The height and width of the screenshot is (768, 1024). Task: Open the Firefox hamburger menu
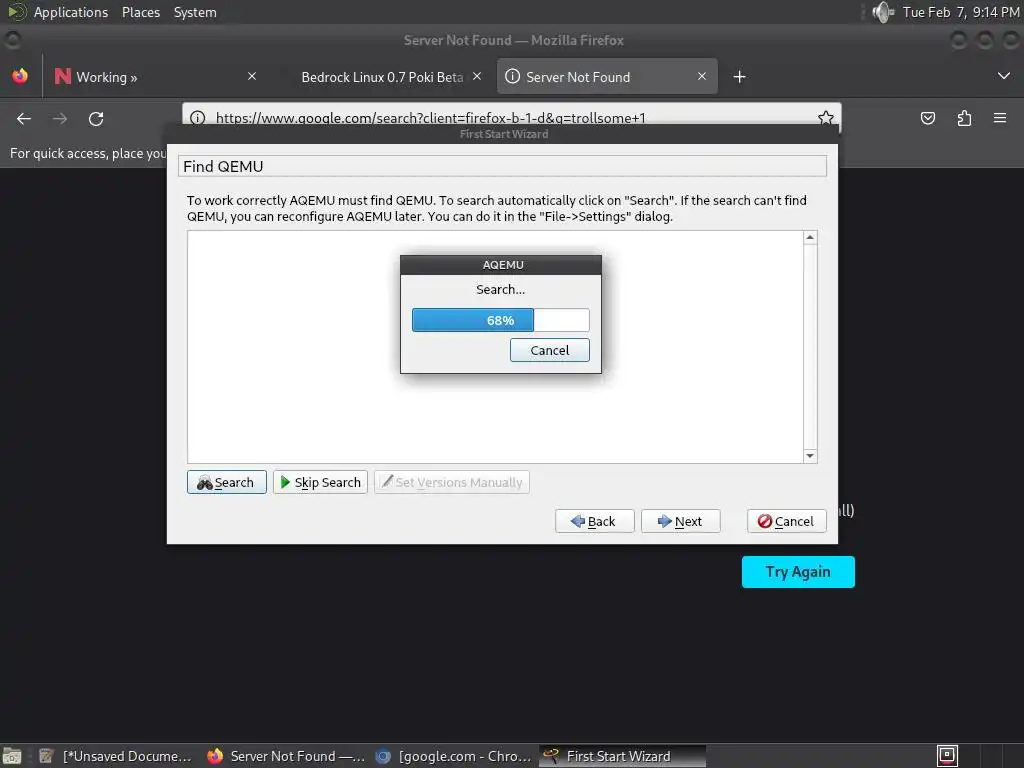(1000, 118)
